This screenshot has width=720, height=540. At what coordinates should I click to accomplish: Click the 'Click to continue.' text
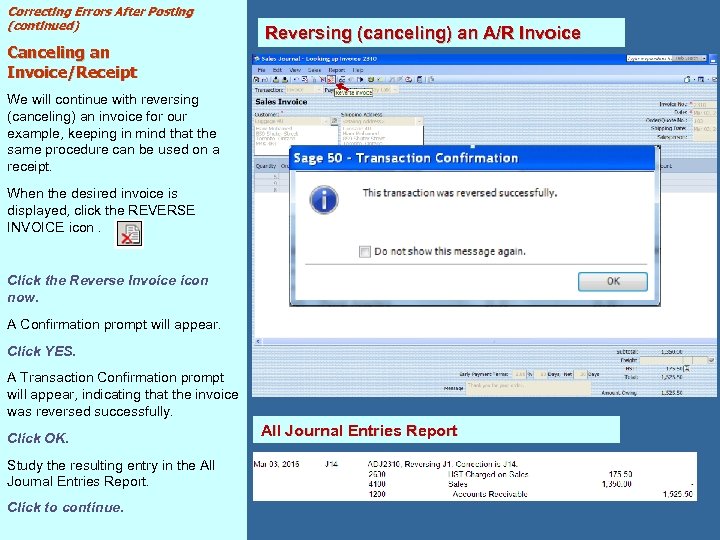(x=65, y=507)
